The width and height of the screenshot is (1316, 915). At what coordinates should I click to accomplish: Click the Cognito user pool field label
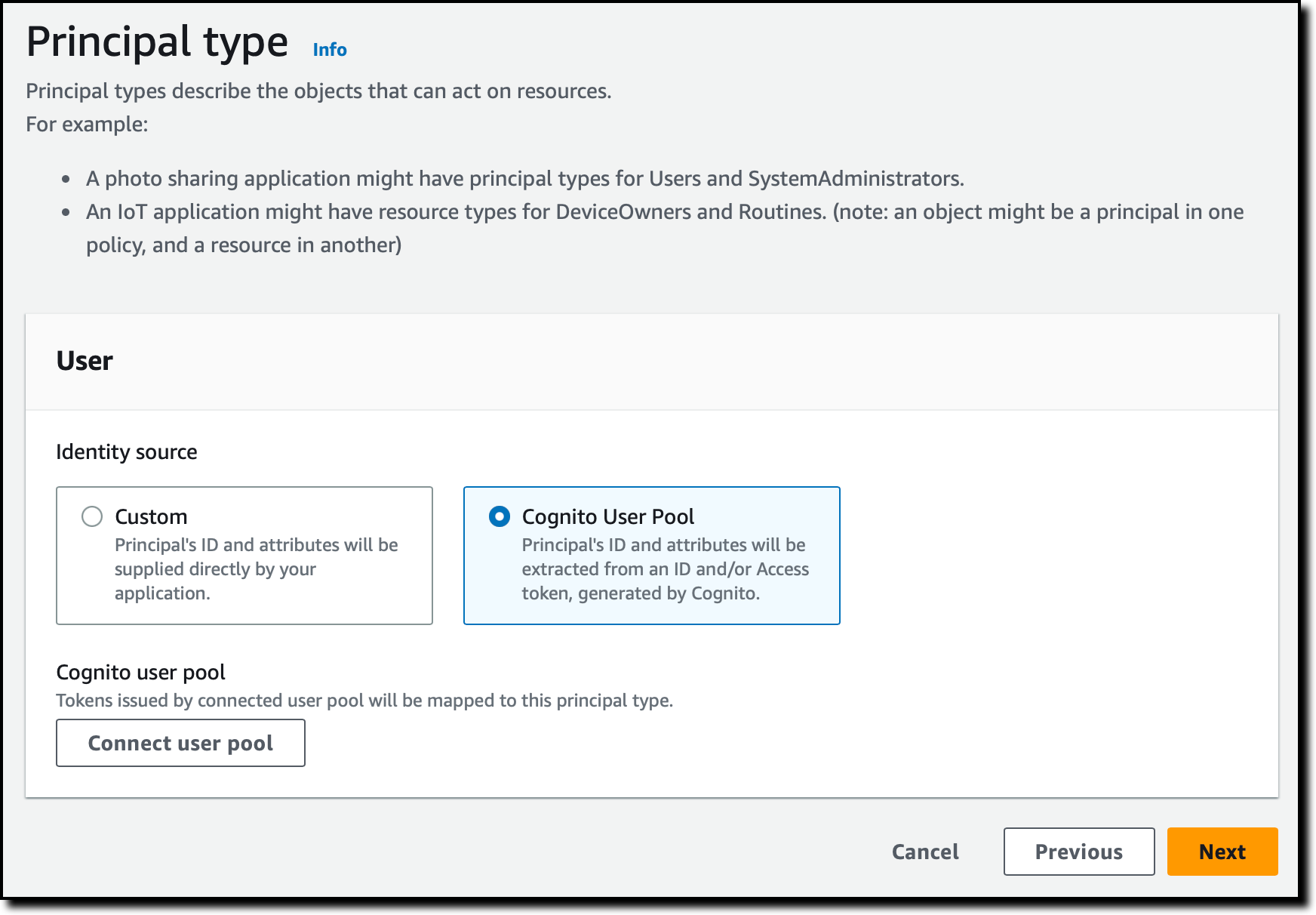pos(141,672)
